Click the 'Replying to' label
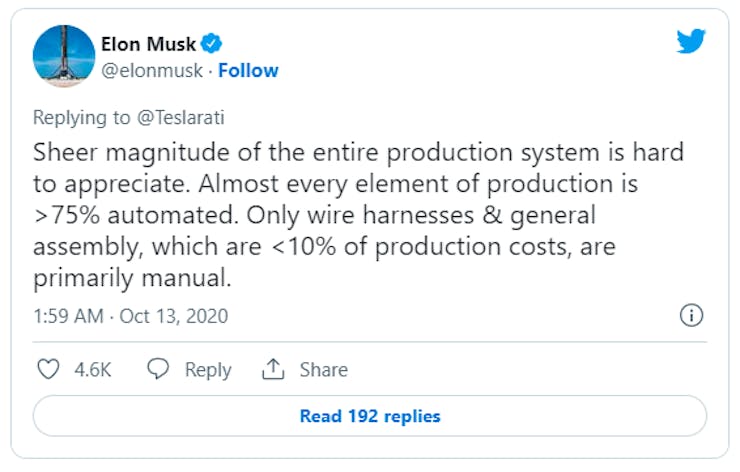This screenshot has height=472, width=740. click(x=80, y=117)
